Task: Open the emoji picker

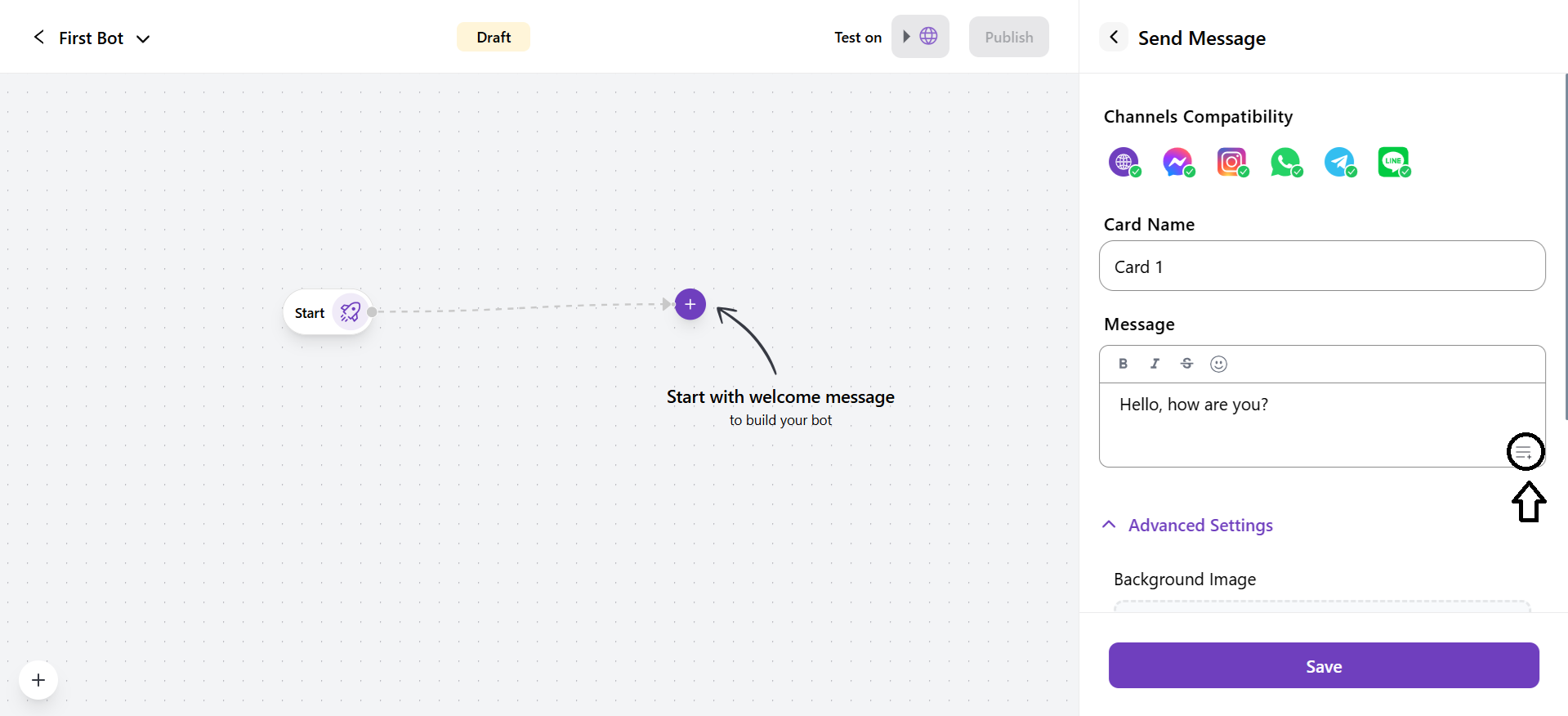Action: click(1218, 364)
